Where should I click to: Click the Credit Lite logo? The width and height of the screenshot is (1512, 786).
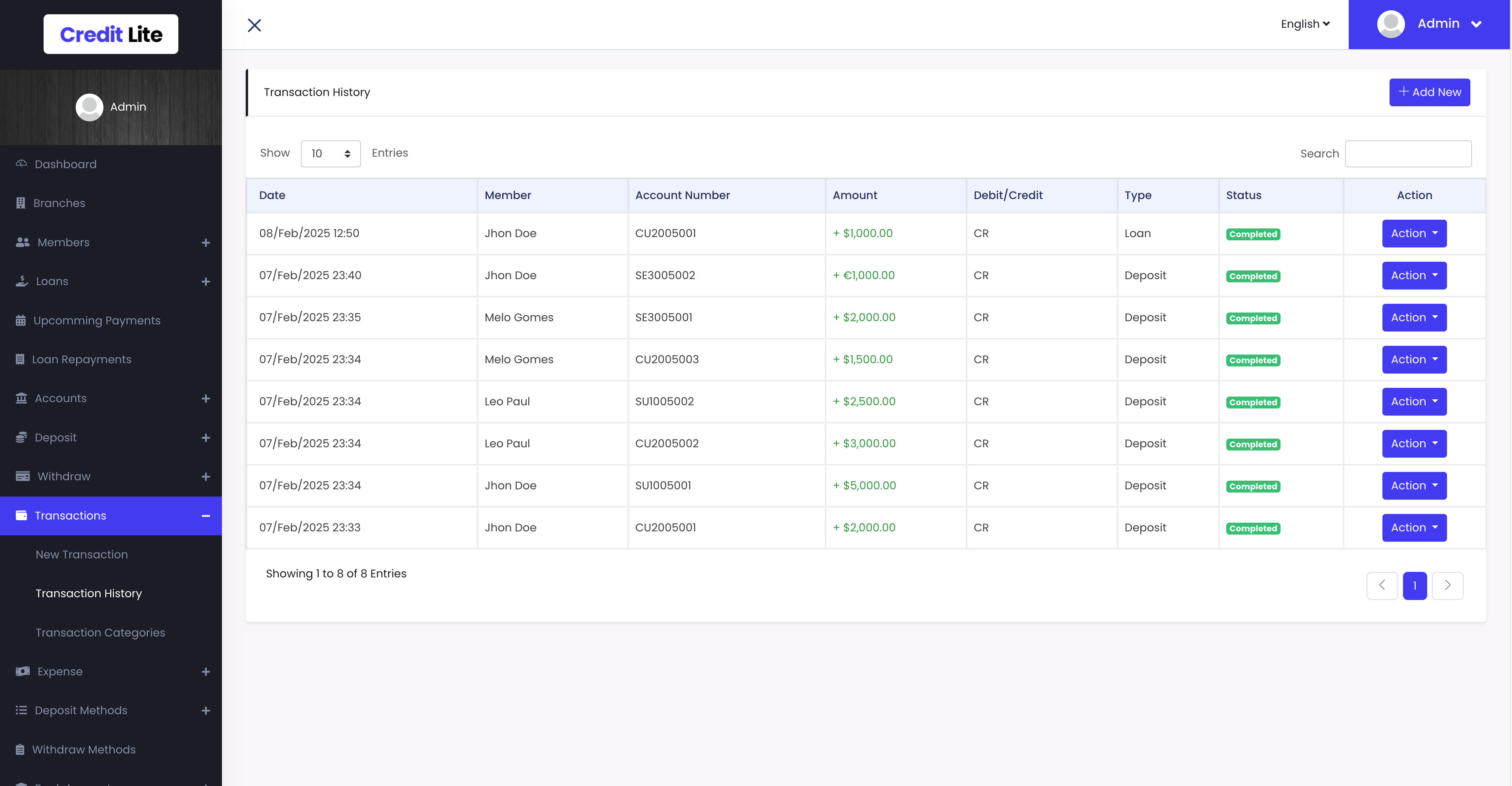point(111,34)
